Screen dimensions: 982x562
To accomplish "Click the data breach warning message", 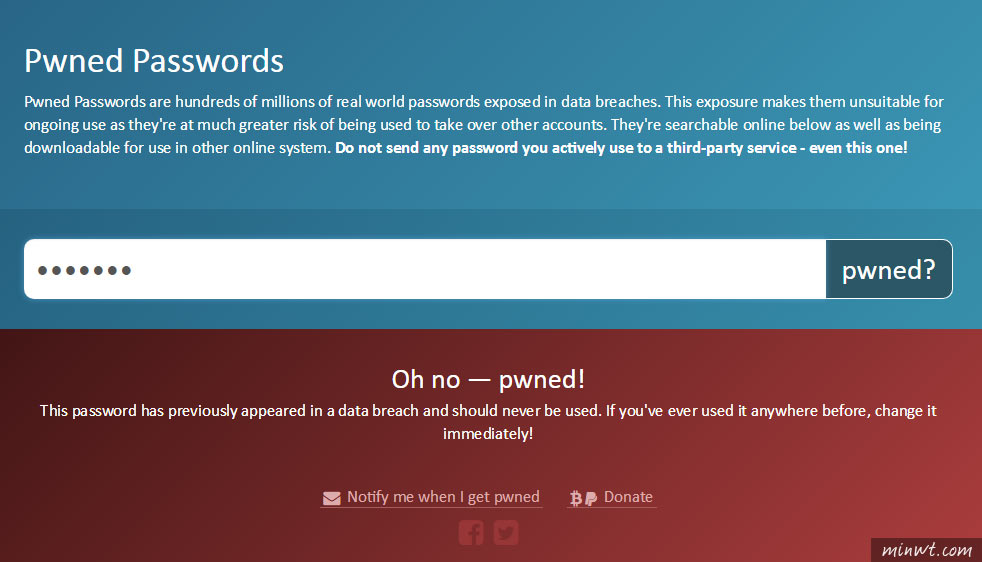I will pyautogui.click(x=488, y=422).
